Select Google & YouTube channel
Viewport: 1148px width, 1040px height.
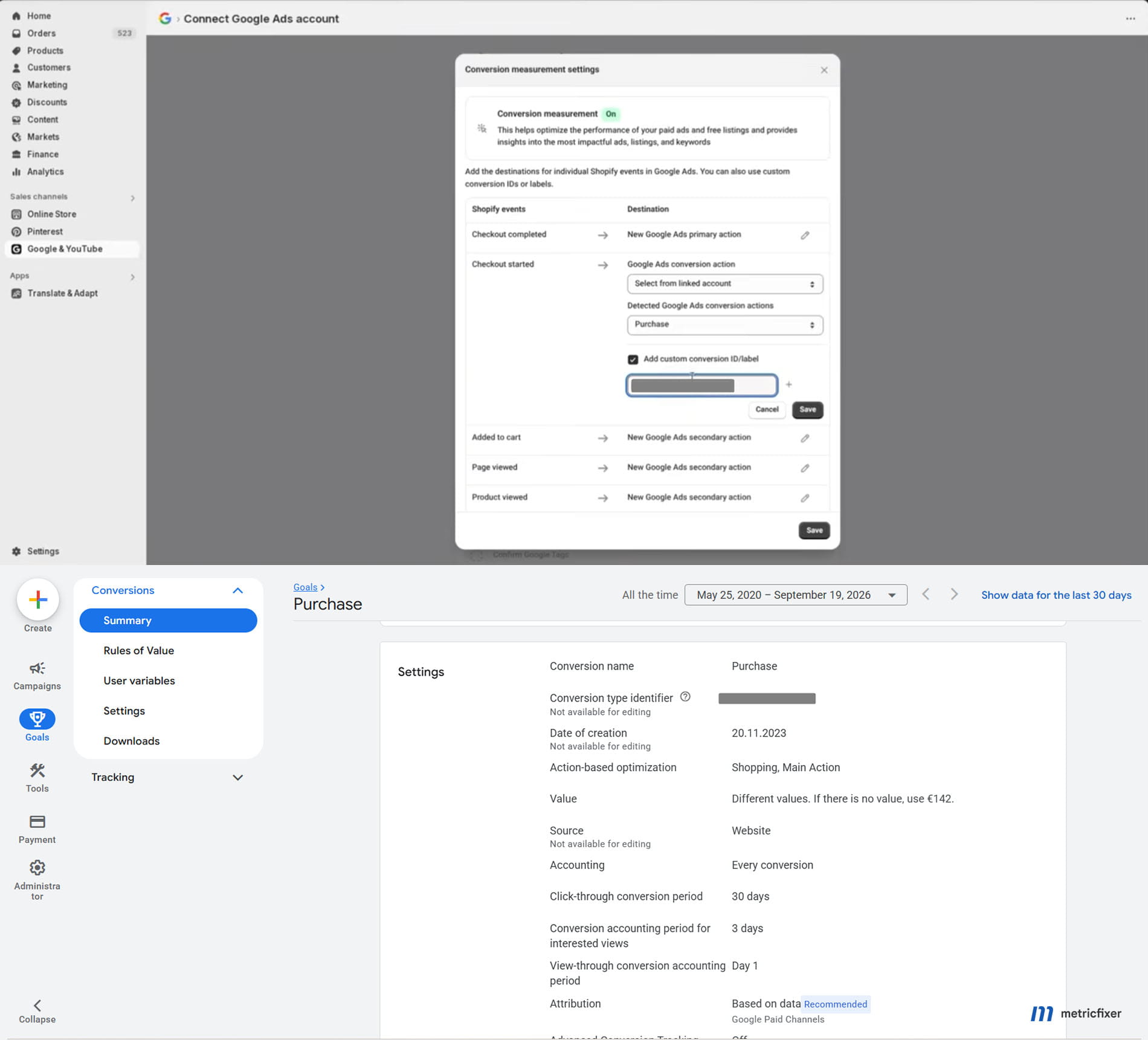pyautogui.click(x=72, y=249)
